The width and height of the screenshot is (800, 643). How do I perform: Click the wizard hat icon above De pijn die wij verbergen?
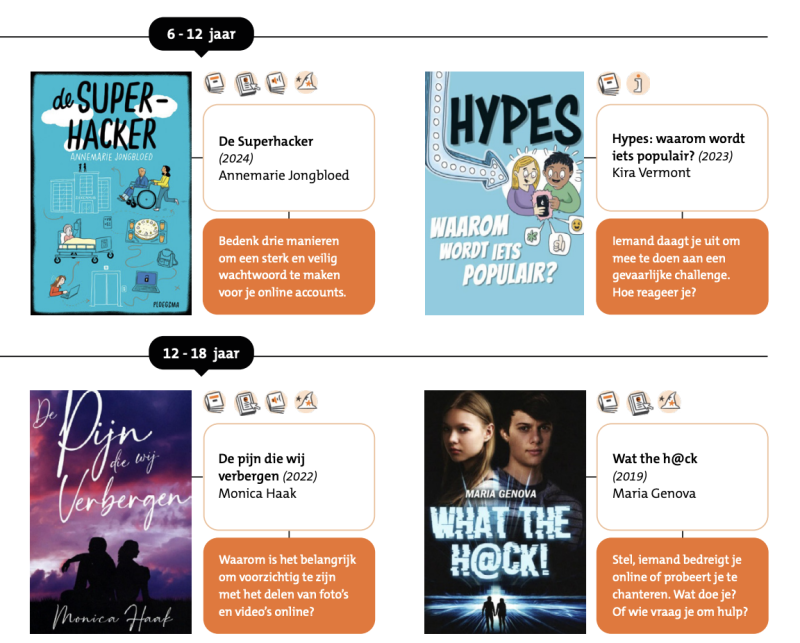click(307, 401)
